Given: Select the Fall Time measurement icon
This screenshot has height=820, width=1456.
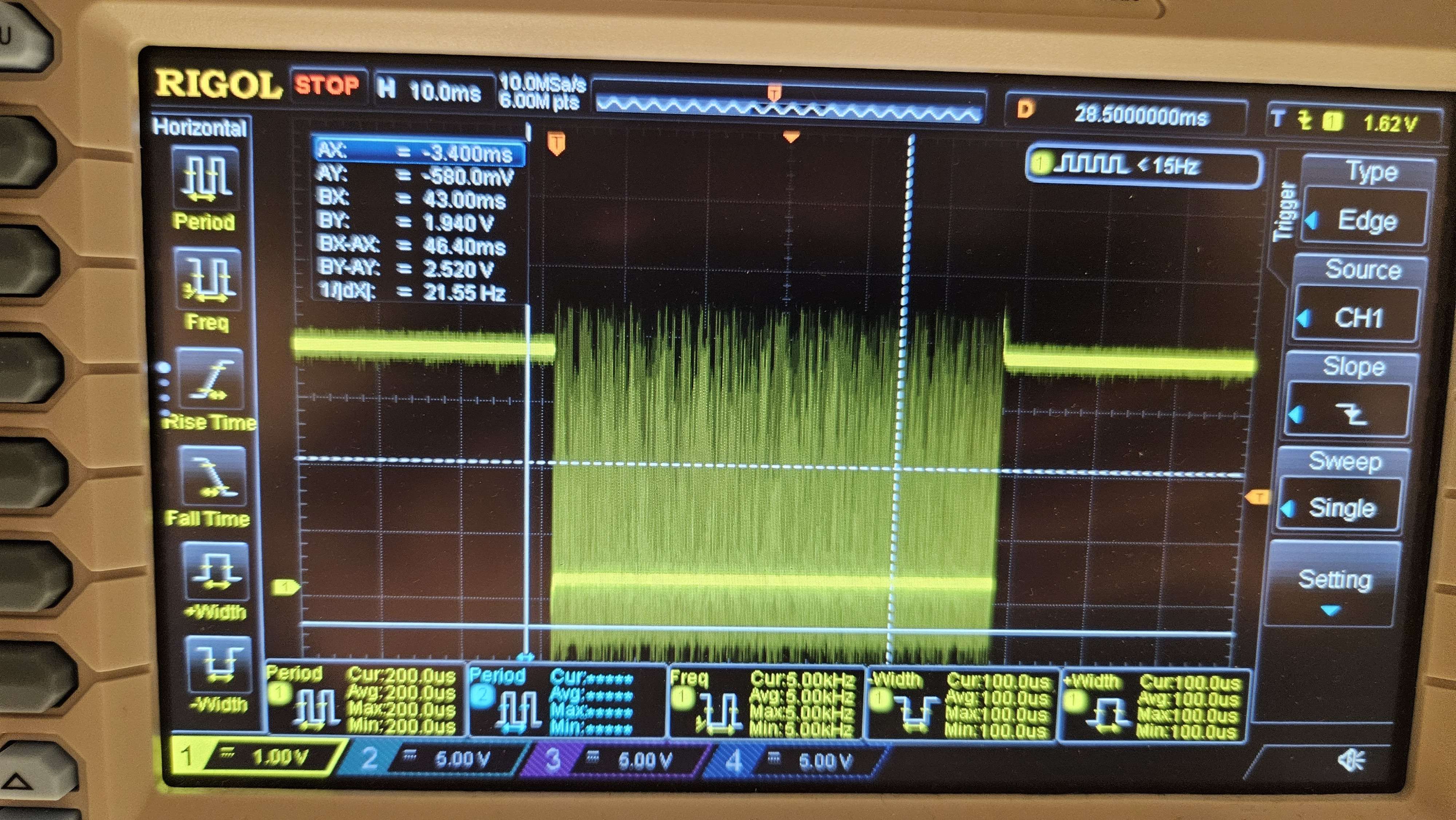Looking at the screenshot, I should pos(213,476).
